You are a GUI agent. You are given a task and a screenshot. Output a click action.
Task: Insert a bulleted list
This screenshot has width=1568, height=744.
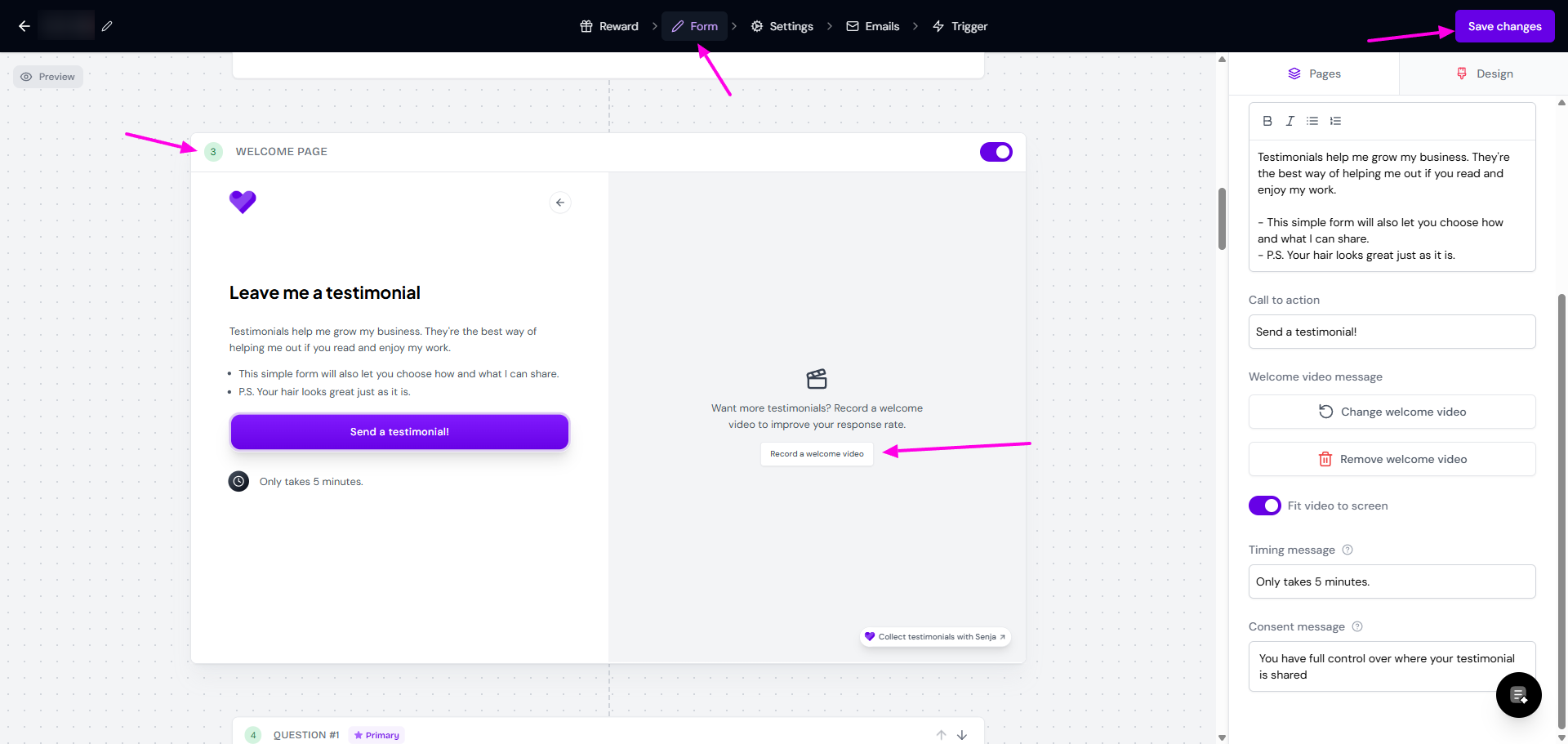coord(1312,121)
